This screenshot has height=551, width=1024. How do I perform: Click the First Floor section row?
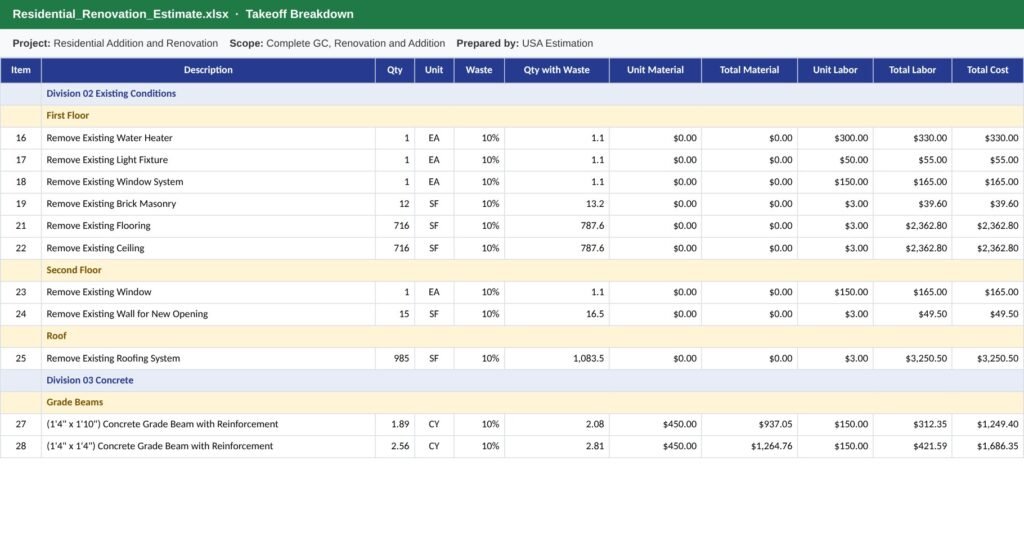point(512,116)
